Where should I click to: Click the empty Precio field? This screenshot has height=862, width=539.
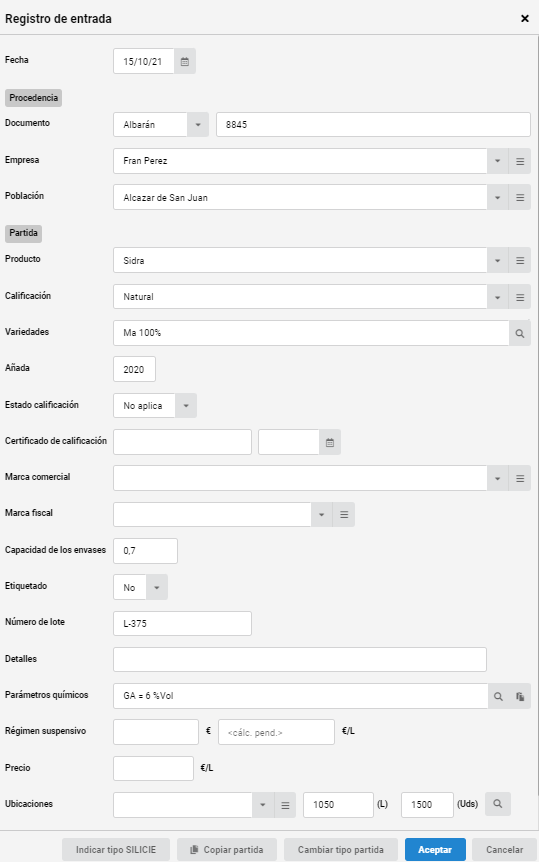coord(153,769)
